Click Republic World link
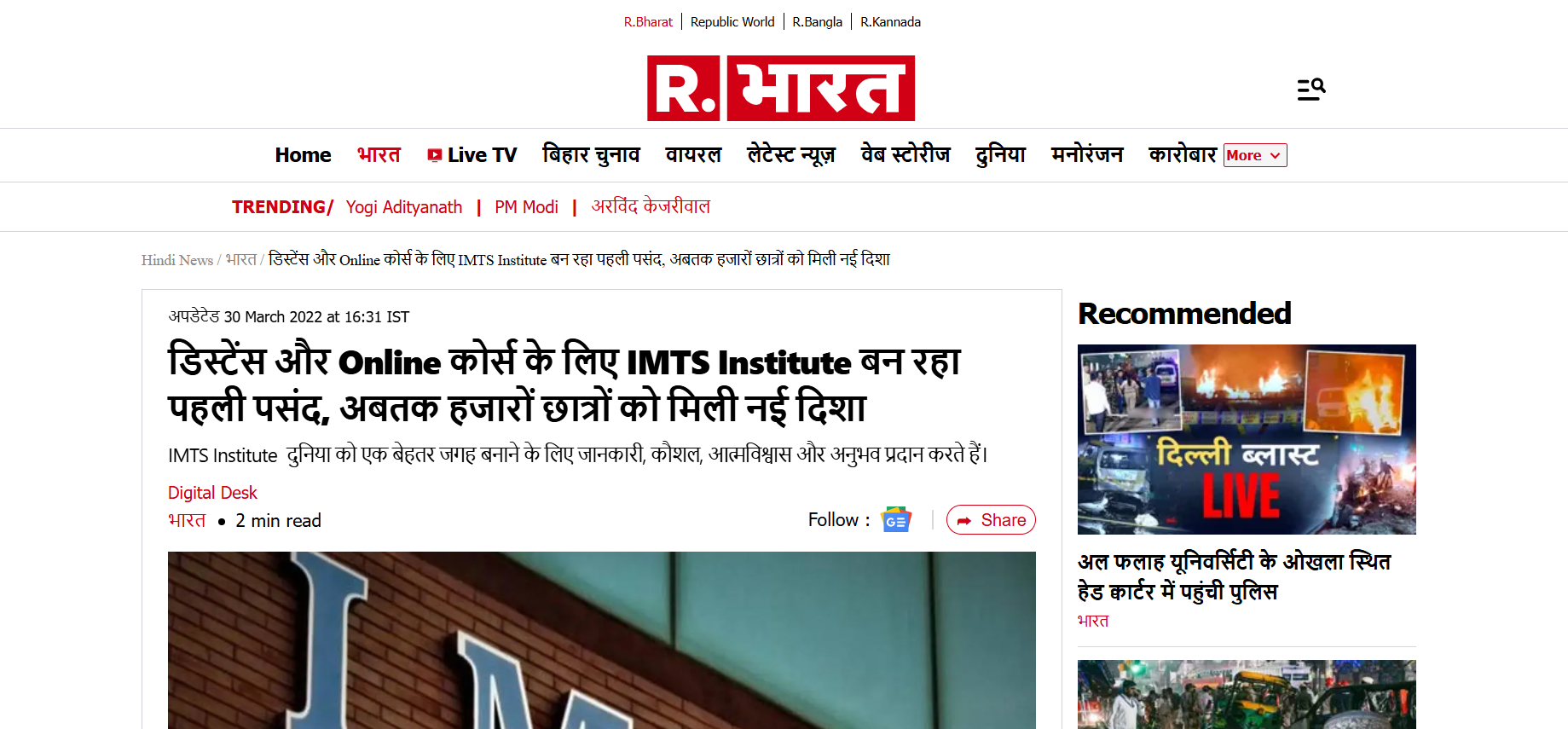Screen dimensions: 1568x729 tap(732, 22)
